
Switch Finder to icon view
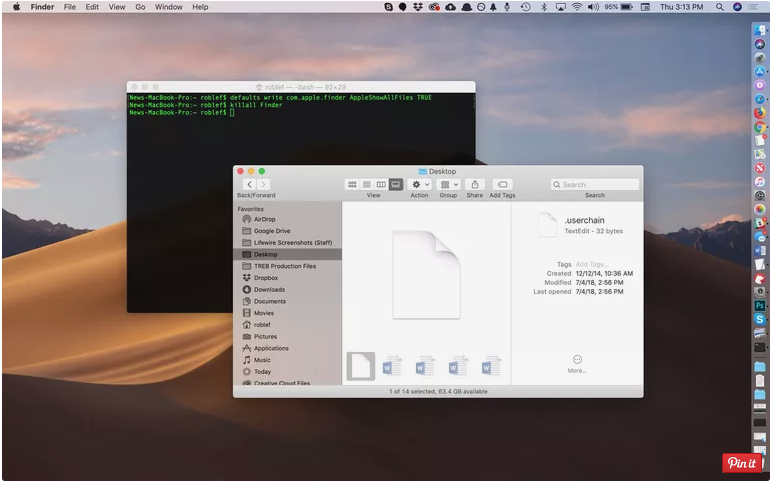click(352, 184)
